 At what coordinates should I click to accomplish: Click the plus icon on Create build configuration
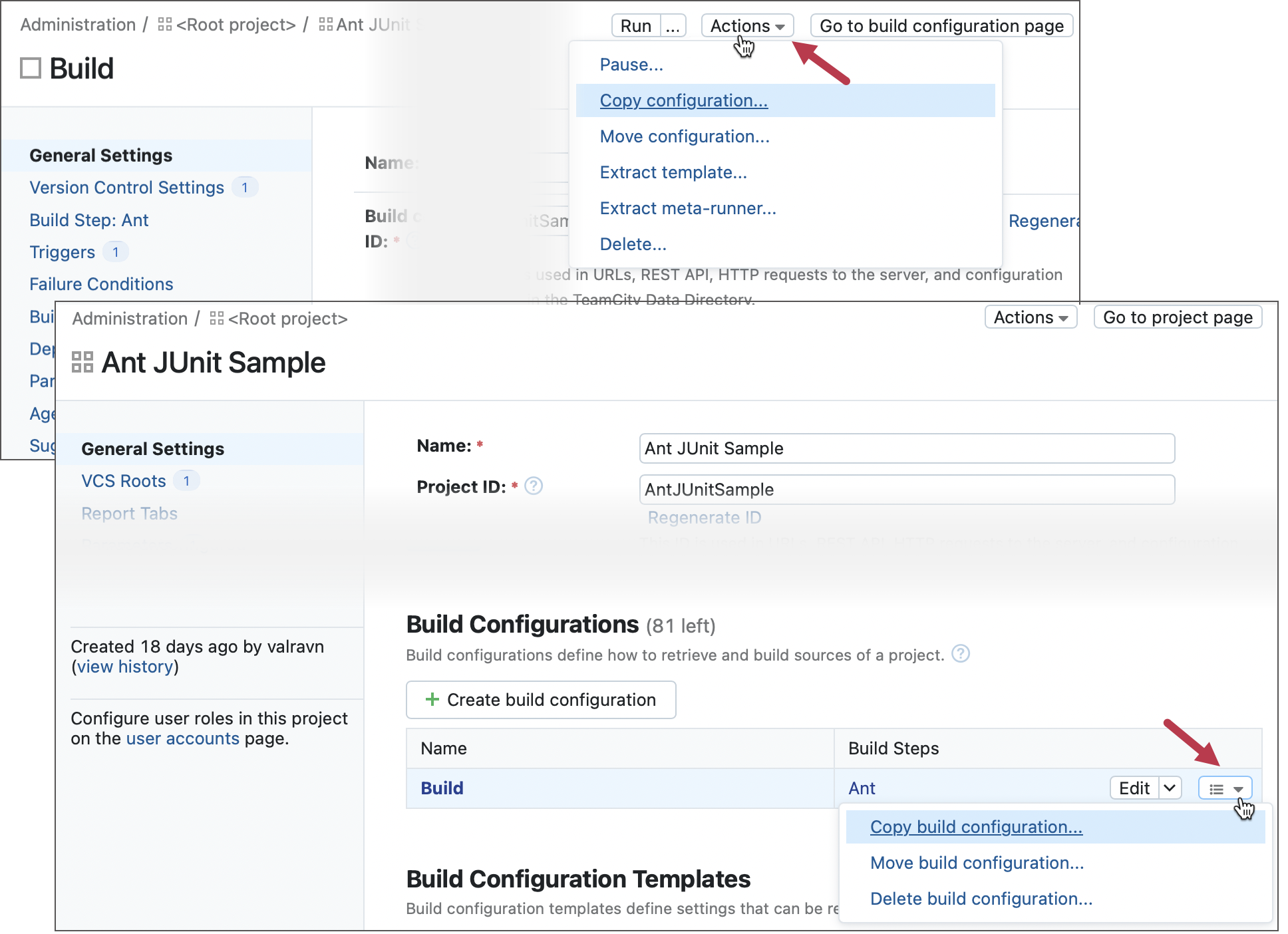pos(433,700)
